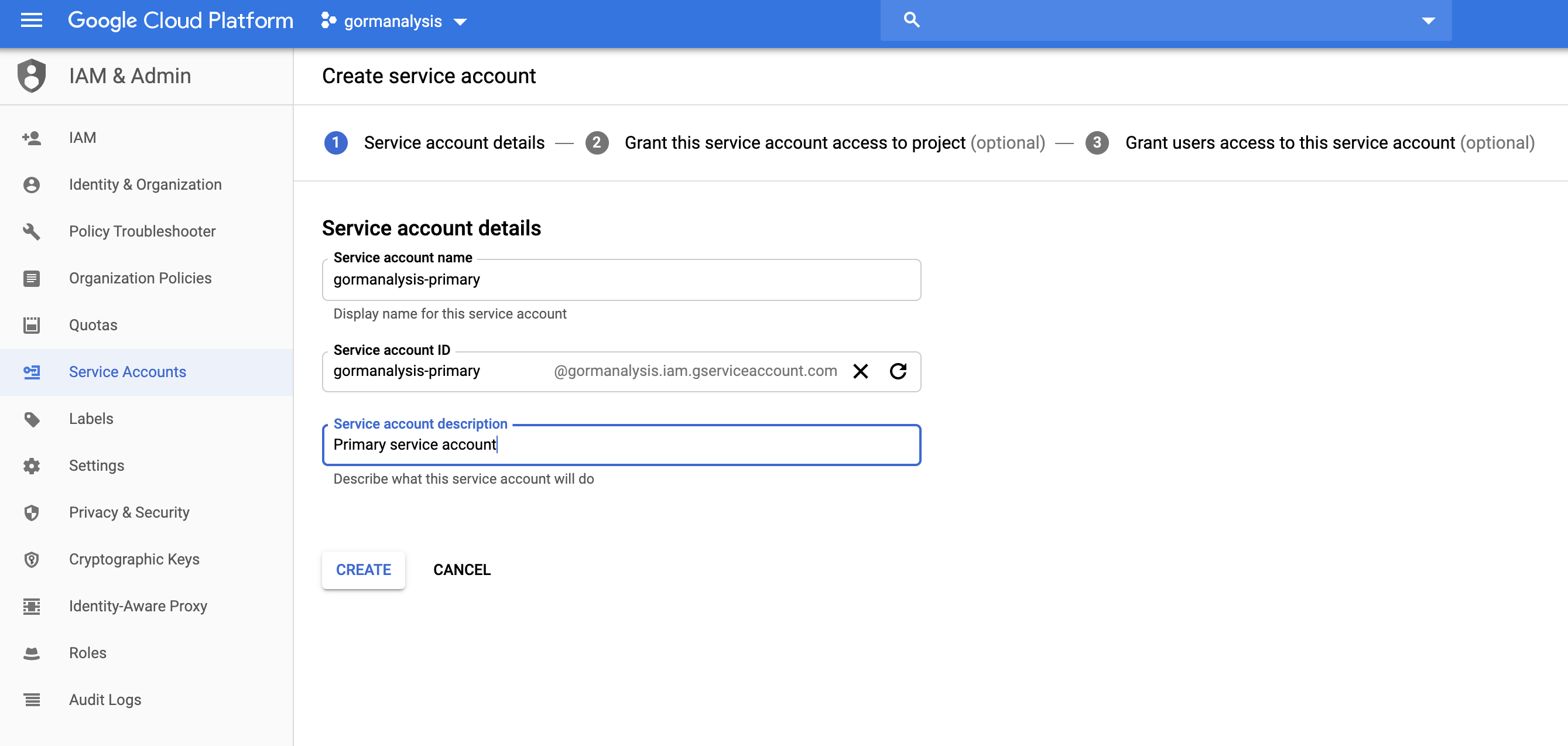The width and height of the screenshot is (1568, 746).
Task: Click the IAM & Admin shield icon
Action: (x=32, y=76)
